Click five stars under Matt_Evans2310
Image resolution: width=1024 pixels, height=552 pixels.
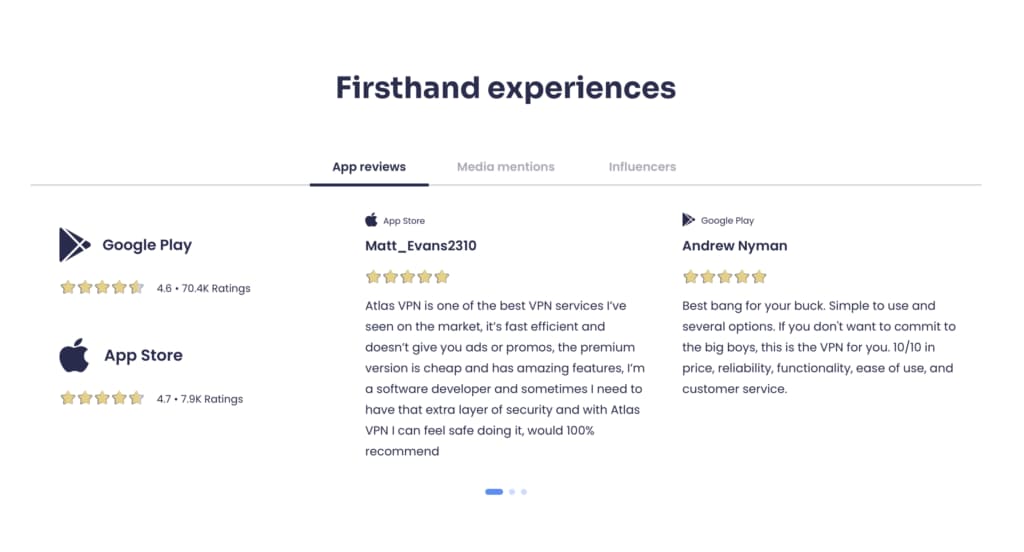[x=408, y=277]
